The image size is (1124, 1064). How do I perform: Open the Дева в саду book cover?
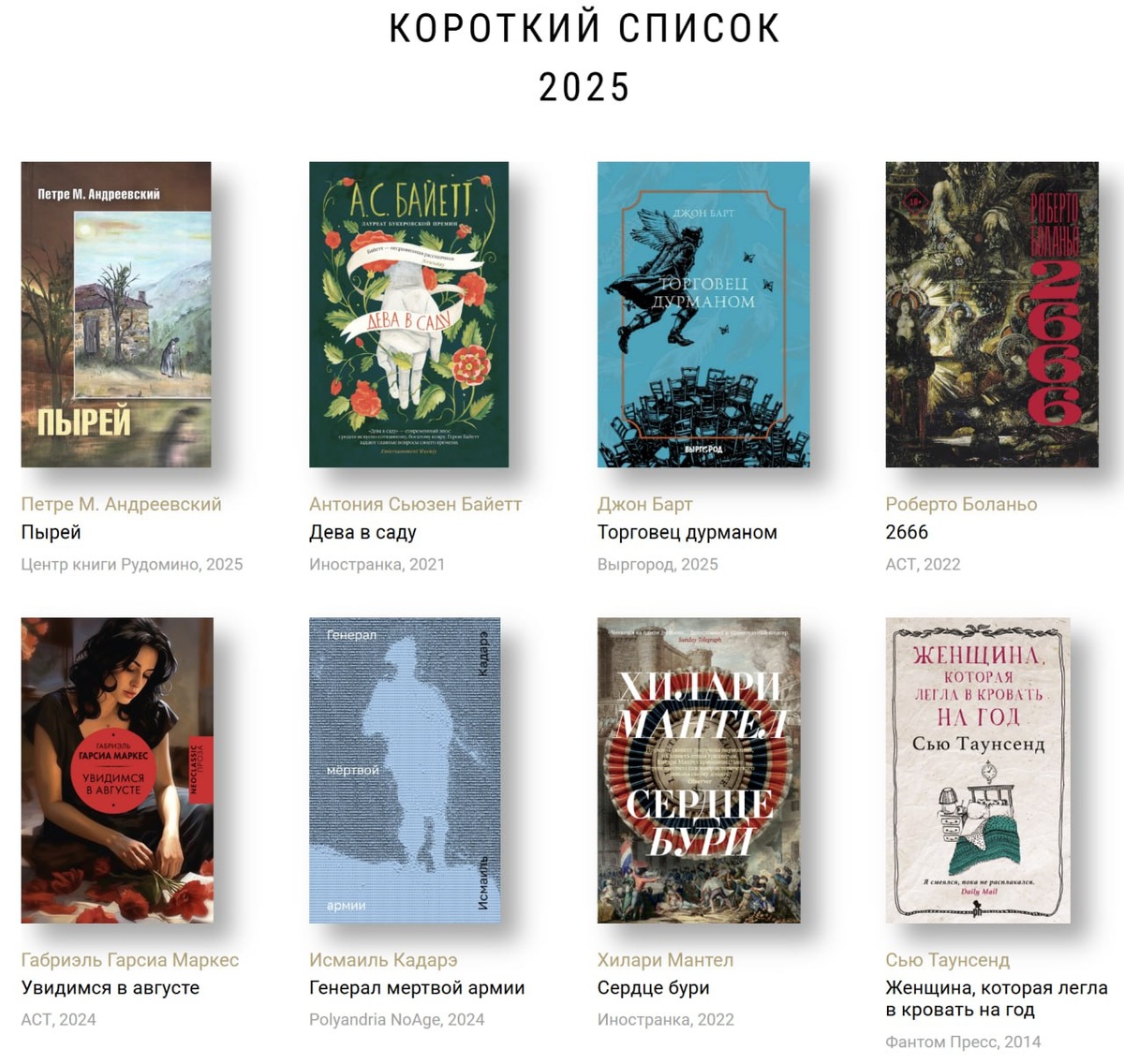[x=409, y=315]
